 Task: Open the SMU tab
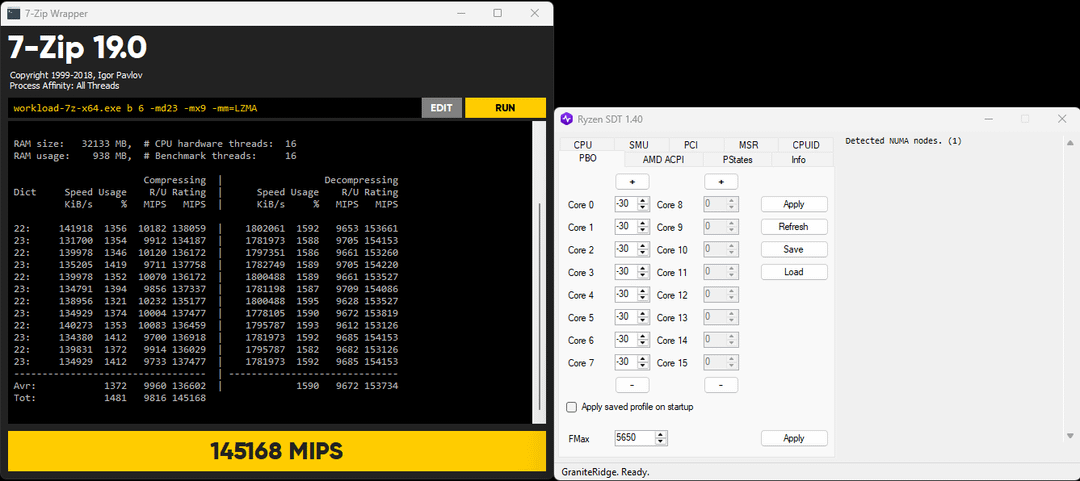(x=638, y=145)
